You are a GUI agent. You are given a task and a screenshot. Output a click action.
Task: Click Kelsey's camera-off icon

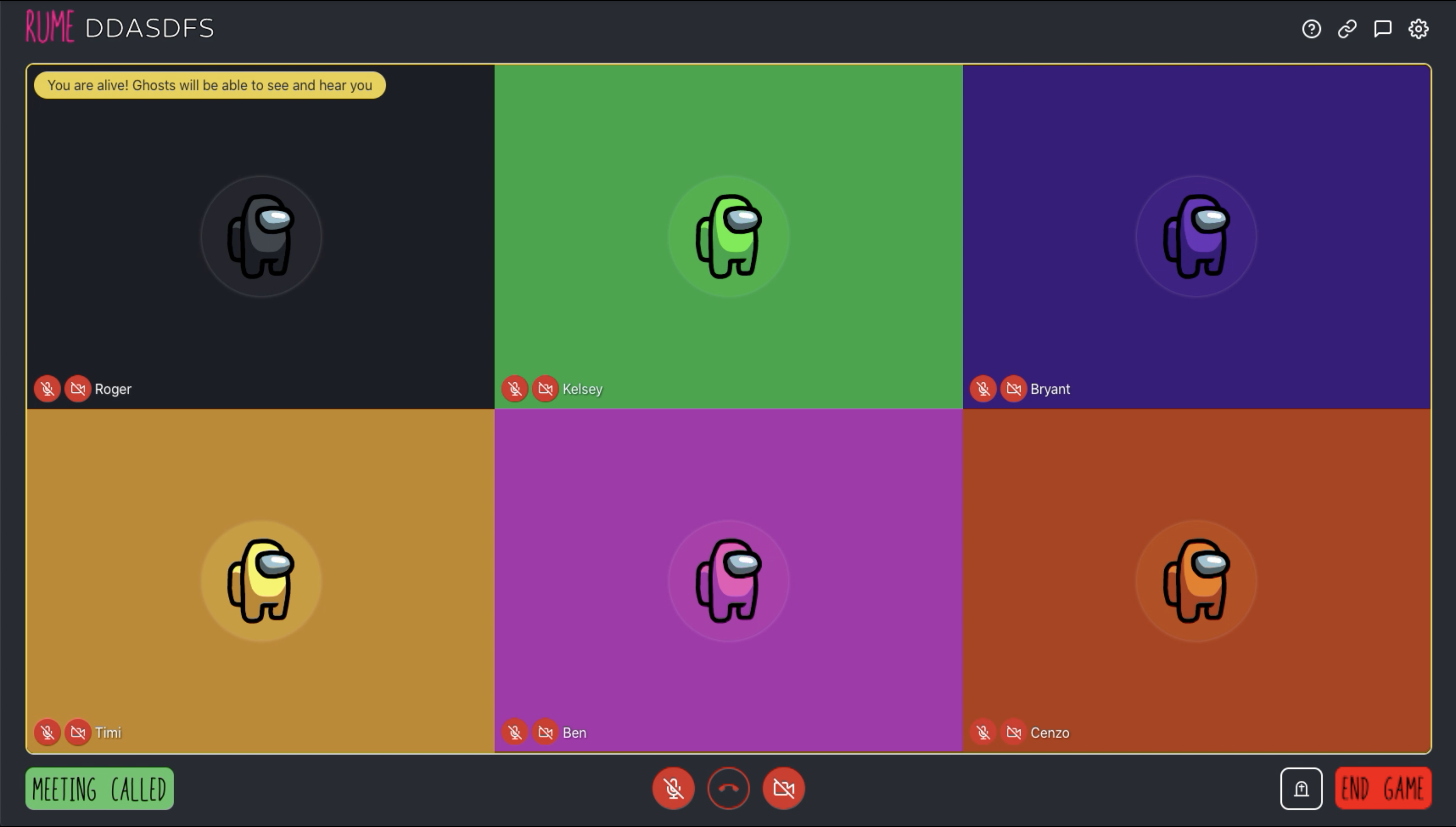[545, 389]
